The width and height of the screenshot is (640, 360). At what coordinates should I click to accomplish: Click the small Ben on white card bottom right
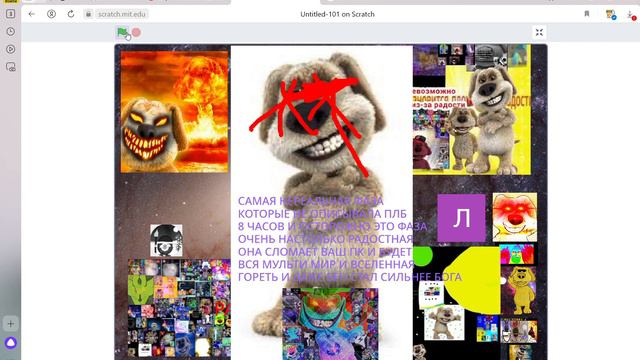coord(444,324)
